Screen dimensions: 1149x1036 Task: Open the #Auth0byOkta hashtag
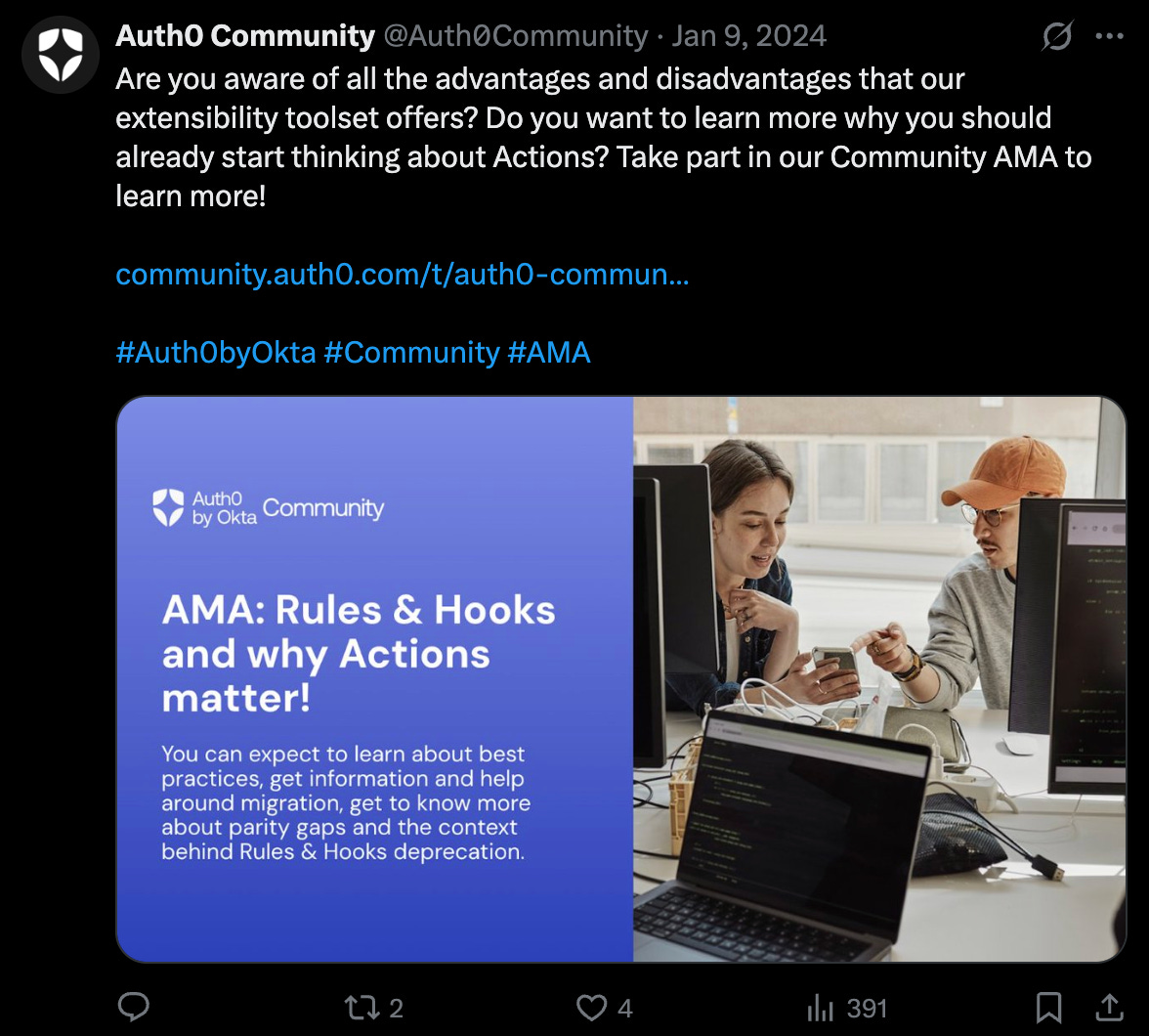(215, 353)
